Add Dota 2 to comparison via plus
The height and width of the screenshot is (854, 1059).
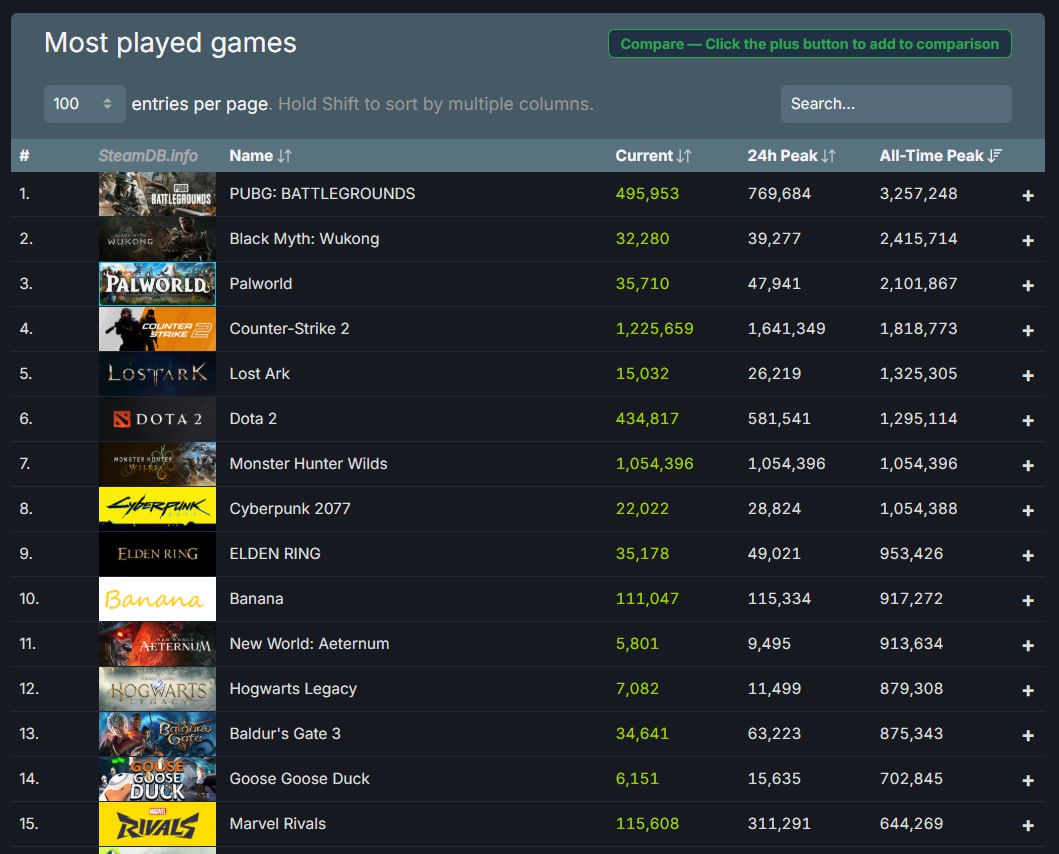[x=1027, y=421]
